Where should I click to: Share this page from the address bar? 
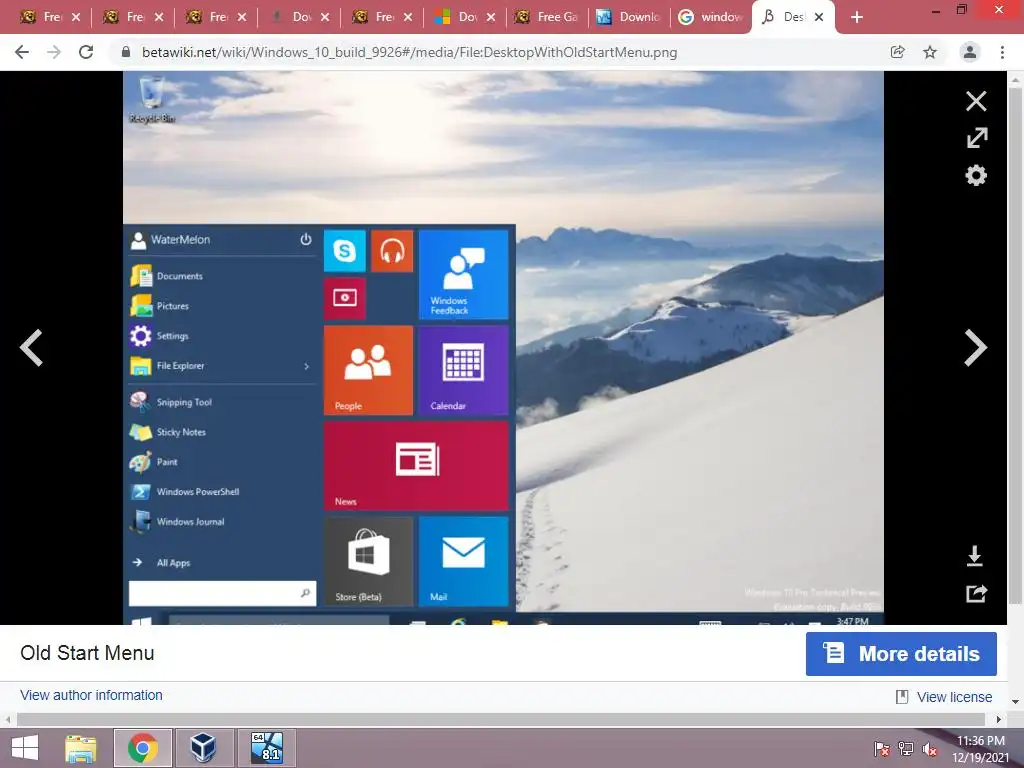[897, 52]
